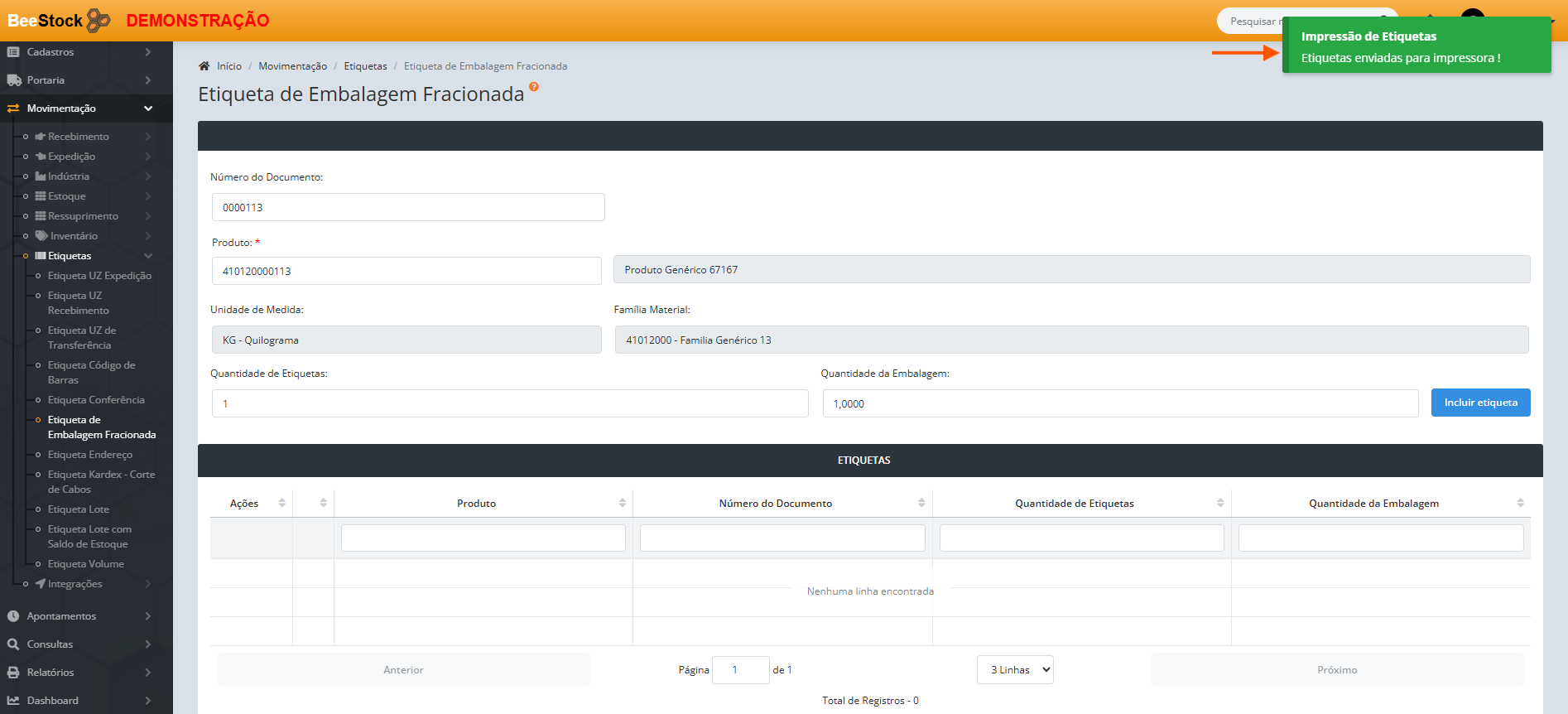Go to Etiquetas breadcrumb link
Image resolution: width=1568 pixels, height=714 pixels.
[x=365, y=66]
